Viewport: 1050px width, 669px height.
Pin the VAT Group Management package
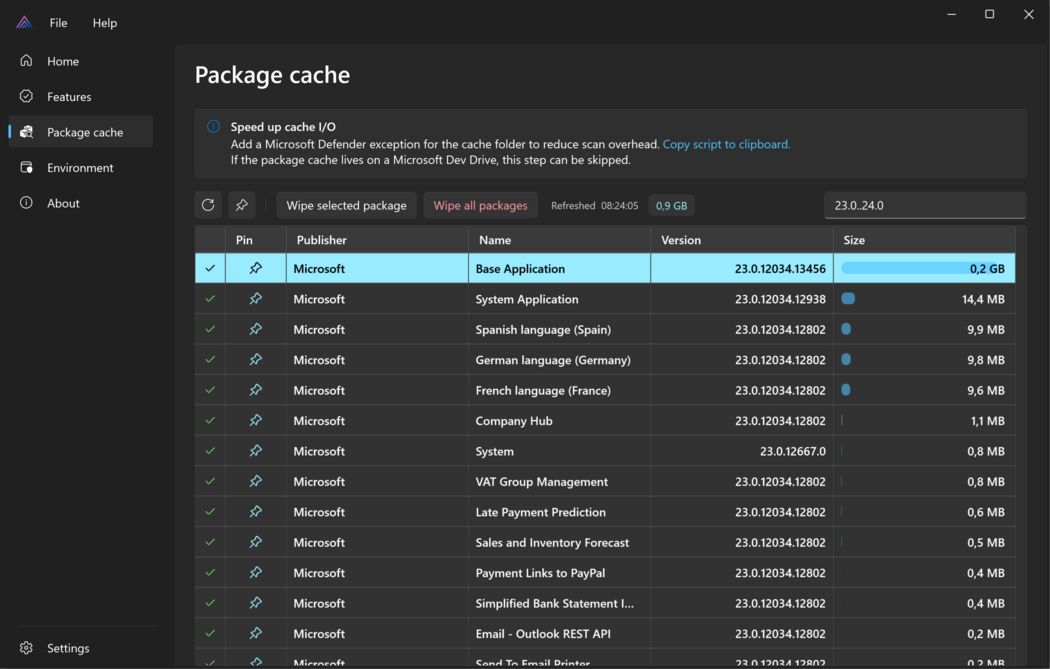pyautogui.click(x=256, y=481)
